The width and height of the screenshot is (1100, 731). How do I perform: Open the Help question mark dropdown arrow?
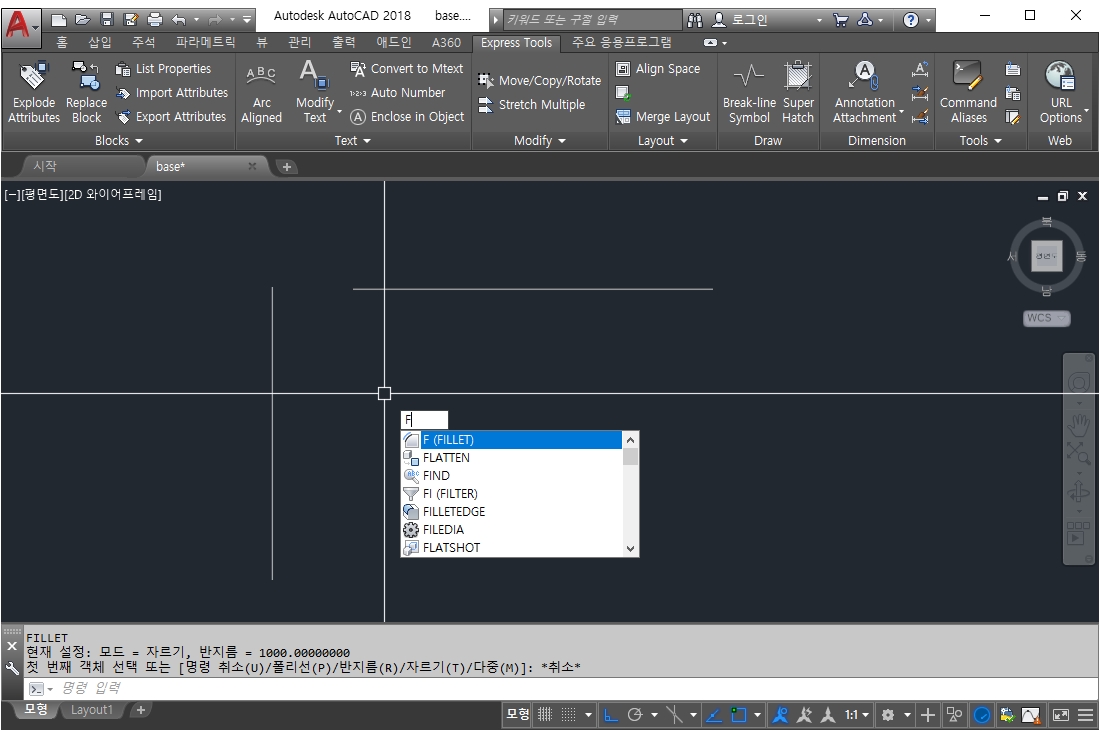click(929, 20)
